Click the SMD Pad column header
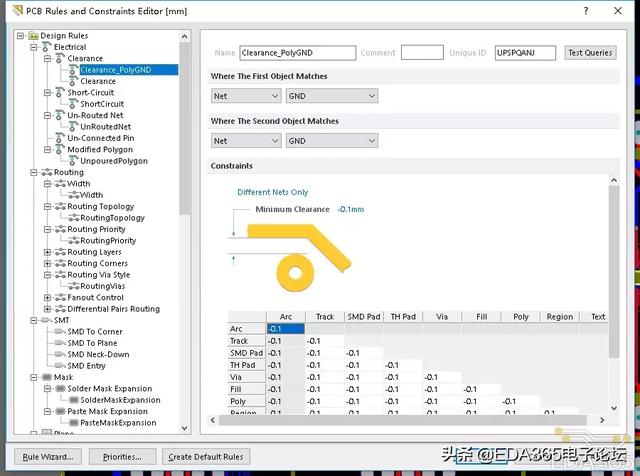Viewport: 640px width, 476px height. click(364, 317)
